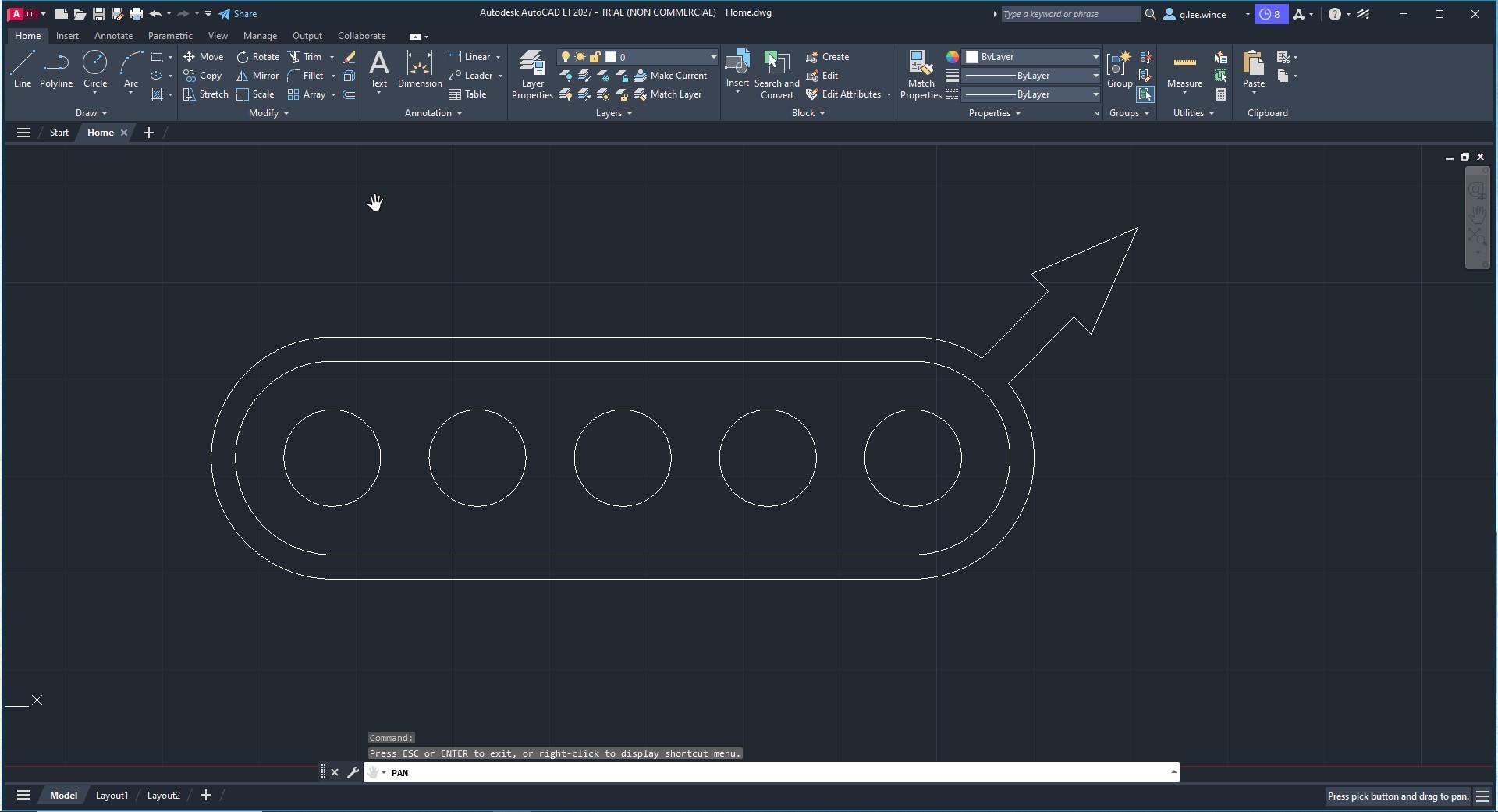Click the Paste clipboard icon
The width and height of the screenshot is (1498, 812).
coord(1254,62)
